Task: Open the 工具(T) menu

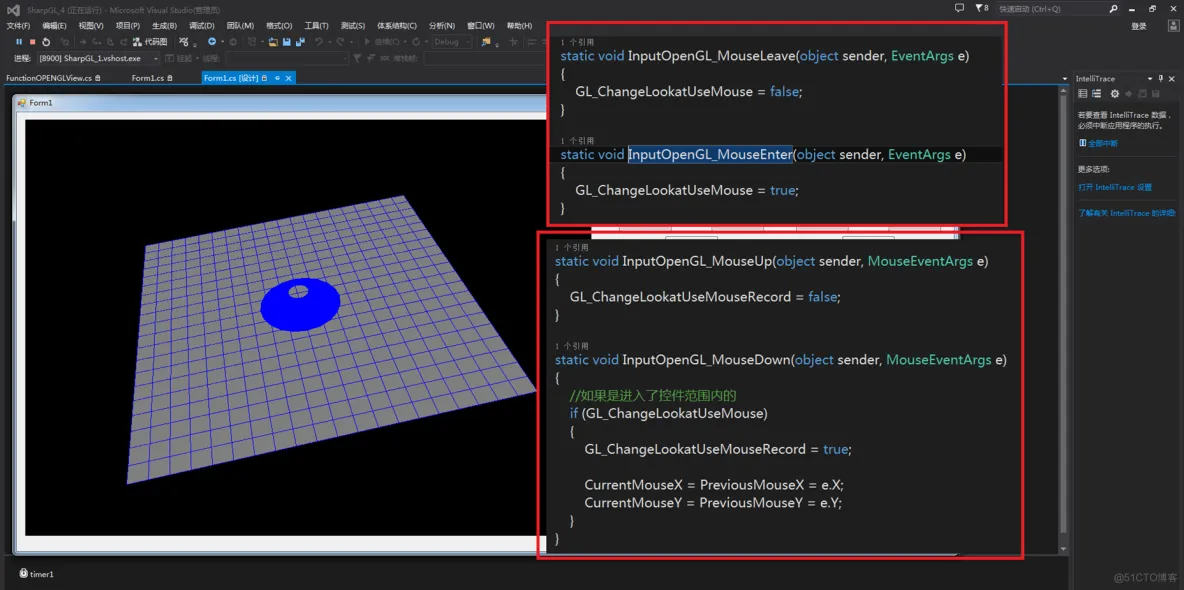Action: point(316,26)
